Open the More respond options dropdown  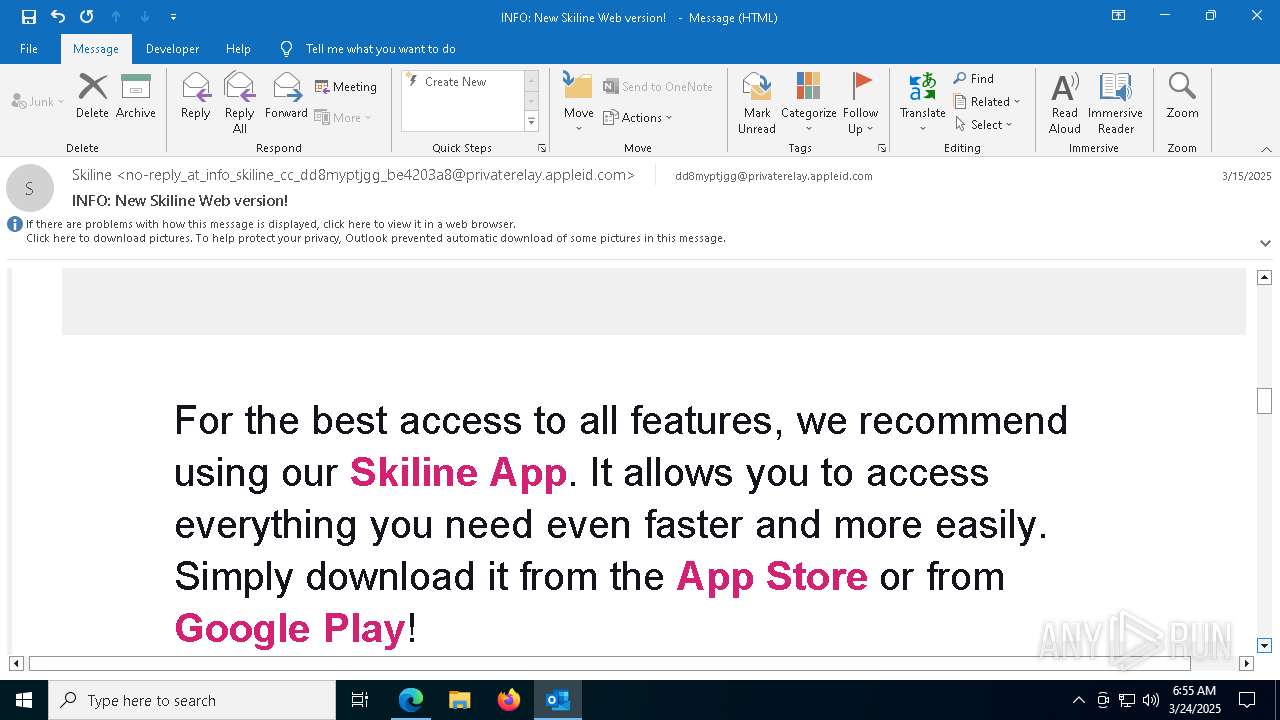point(343,117)
